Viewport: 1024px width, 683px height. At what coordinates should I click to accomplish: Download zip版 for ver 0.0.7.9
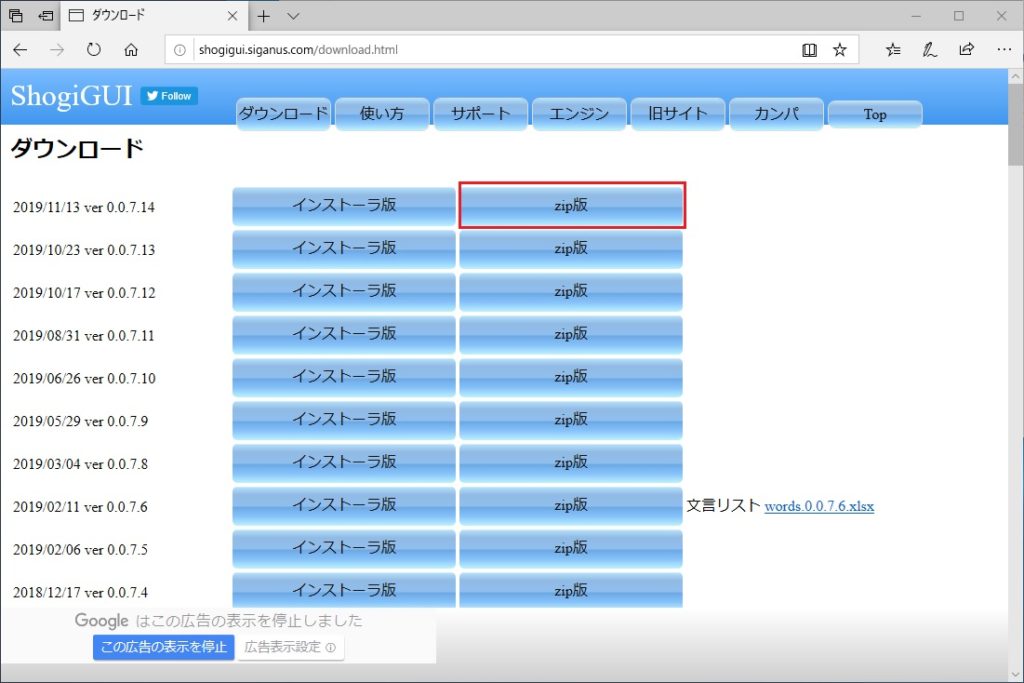click(x=571, y=419)
